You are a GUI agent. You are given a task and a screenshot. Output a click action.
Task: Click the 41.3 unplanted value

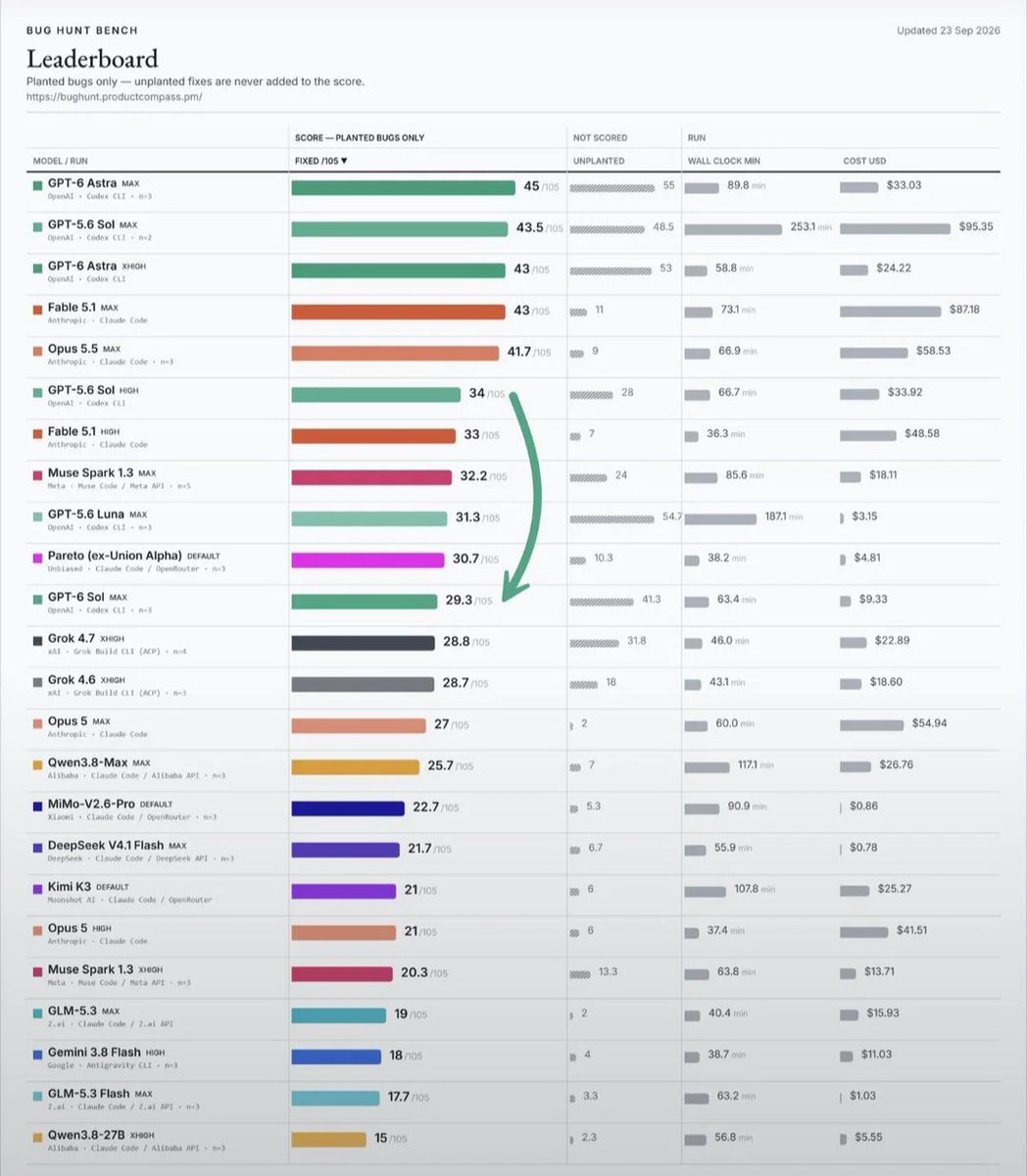651,599
